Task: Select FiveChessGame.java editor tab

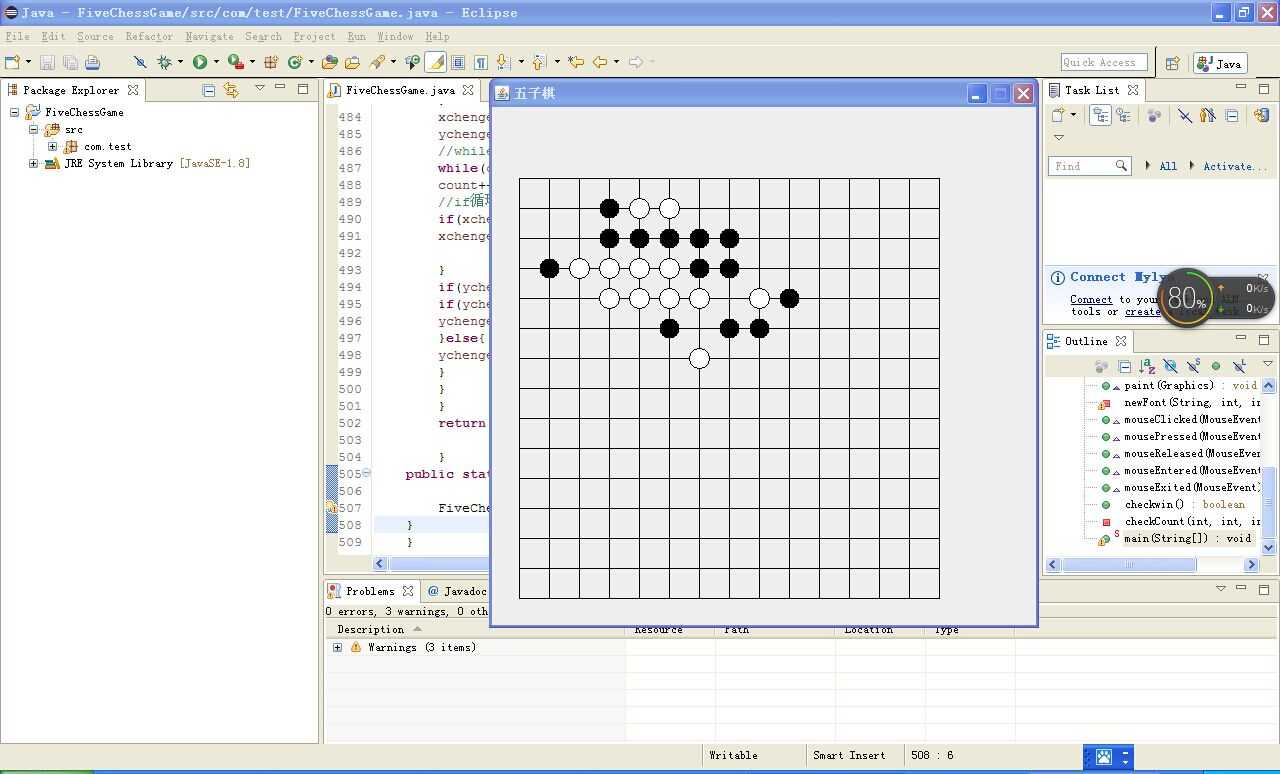Action: tap(400, 90)
